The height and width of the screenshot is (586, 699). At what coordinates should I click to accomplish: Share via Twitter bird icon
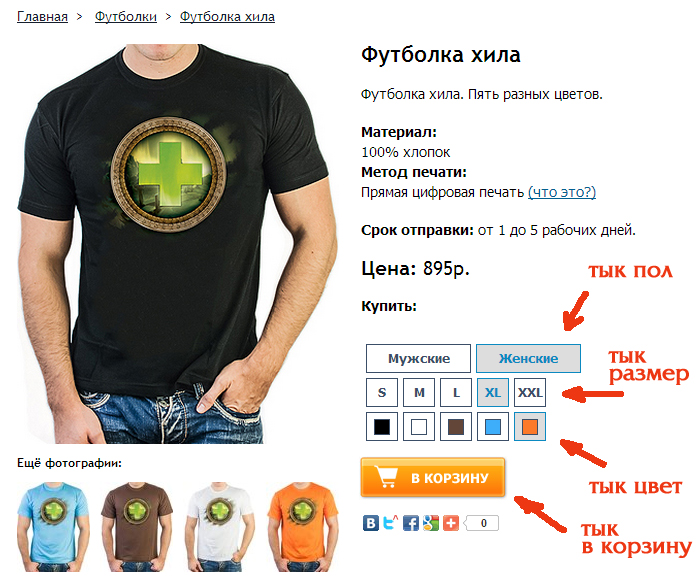click(x=390, y=523)
